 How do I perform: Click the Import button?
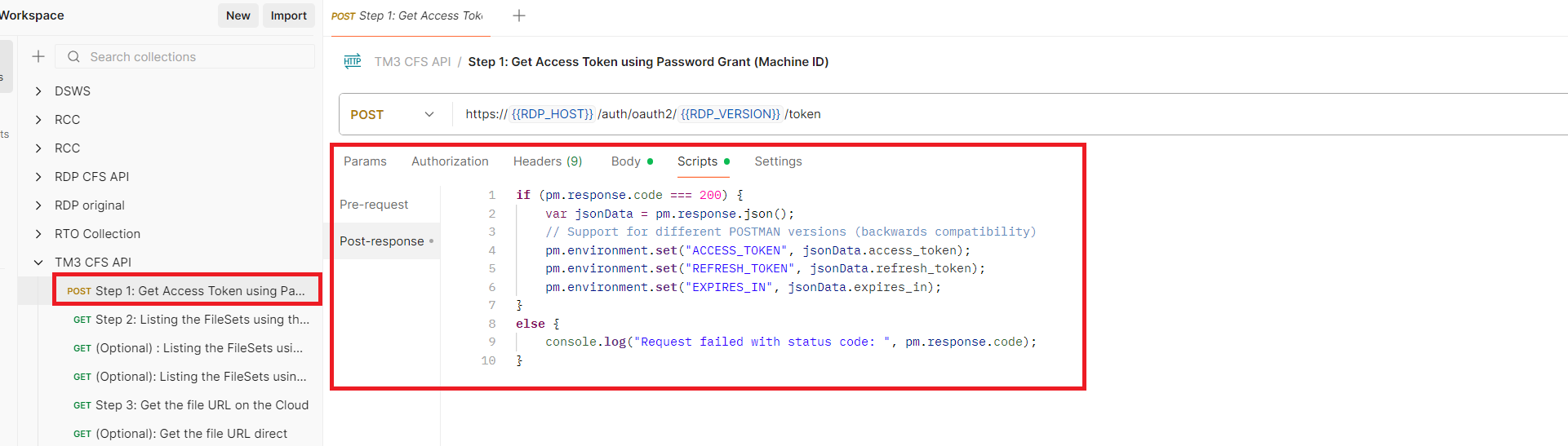[288, 15]
